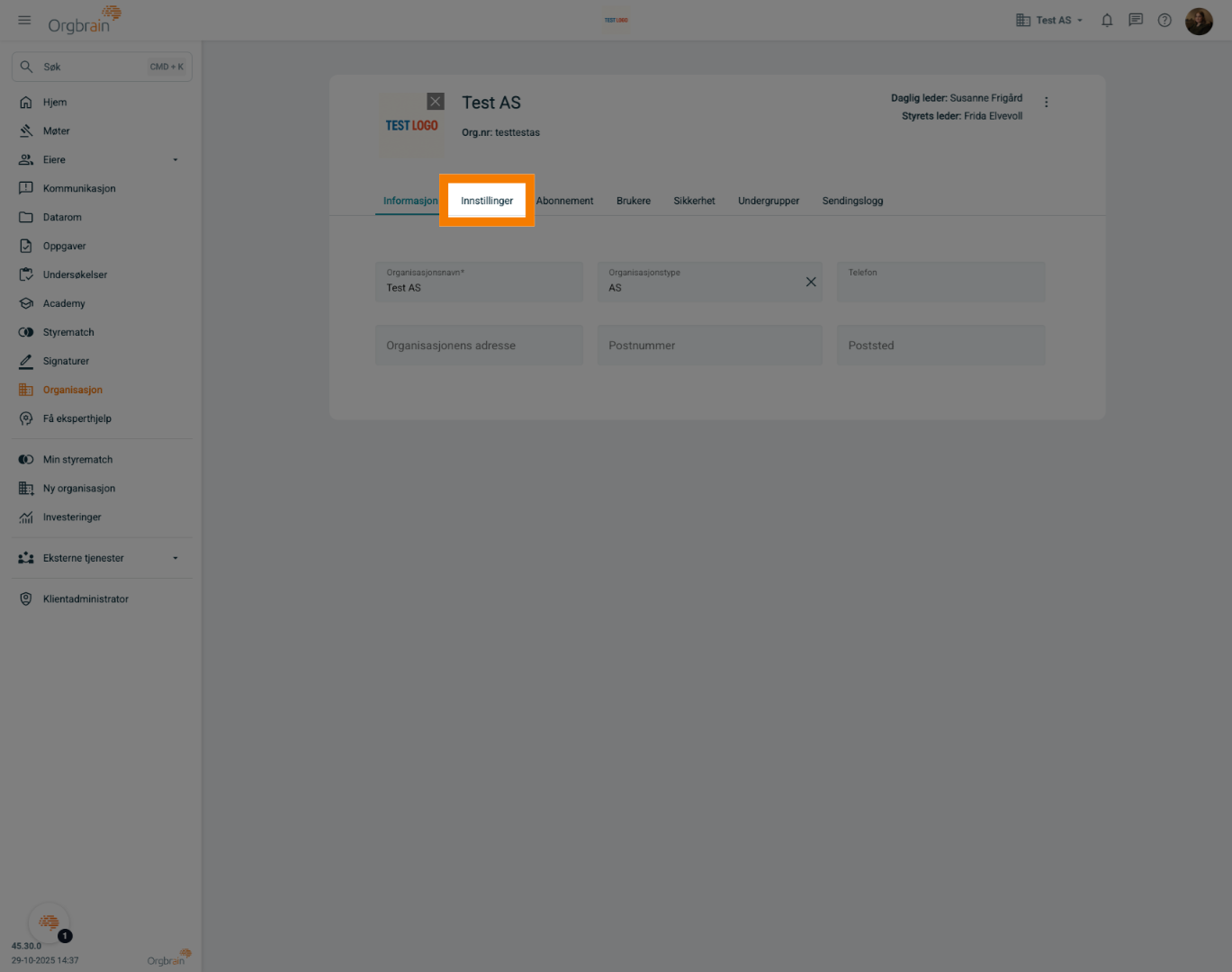Click the TEST LOGO organization thumbnail

[x=411, y=126]
